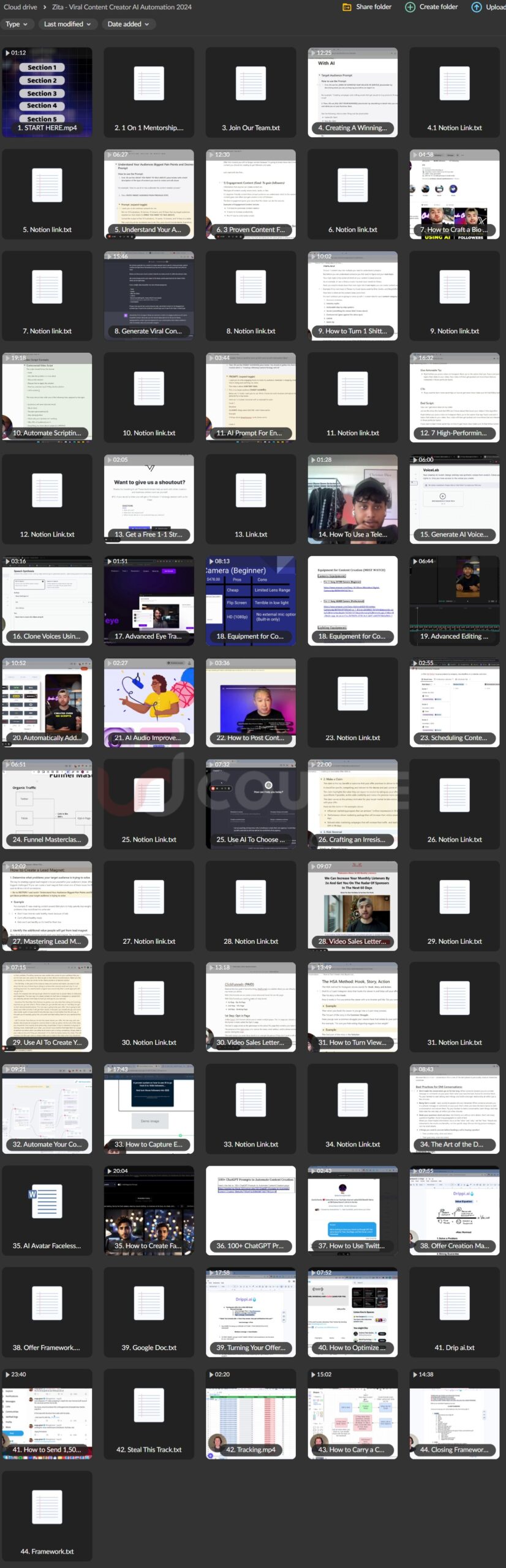This screenshot has height=1568, width=506.
Task: Click the Share folder icon
Action: (x=347, y=7)
